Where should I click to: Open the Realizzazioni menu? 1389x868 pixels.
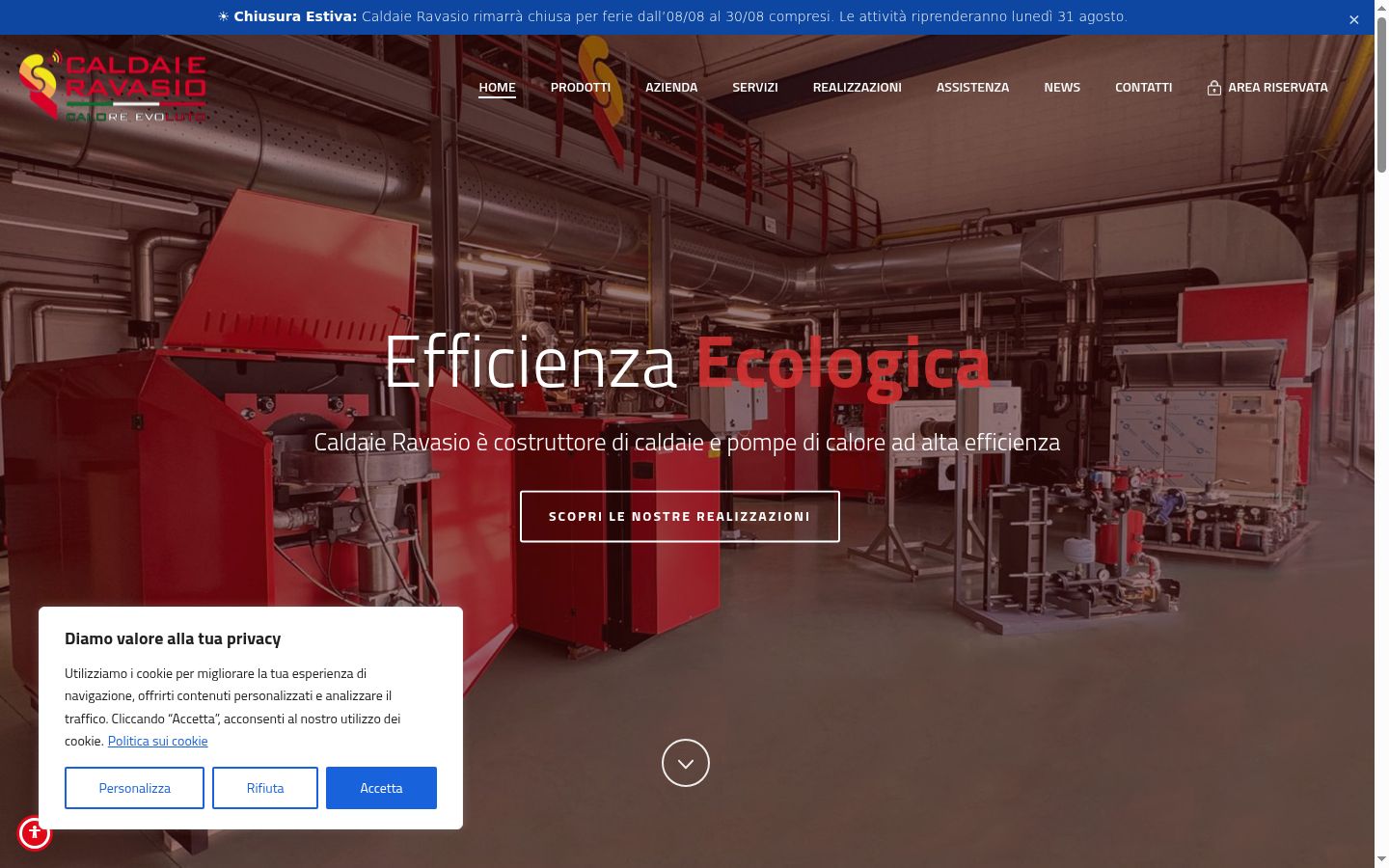pyautogui.click(x=858, y=87)
